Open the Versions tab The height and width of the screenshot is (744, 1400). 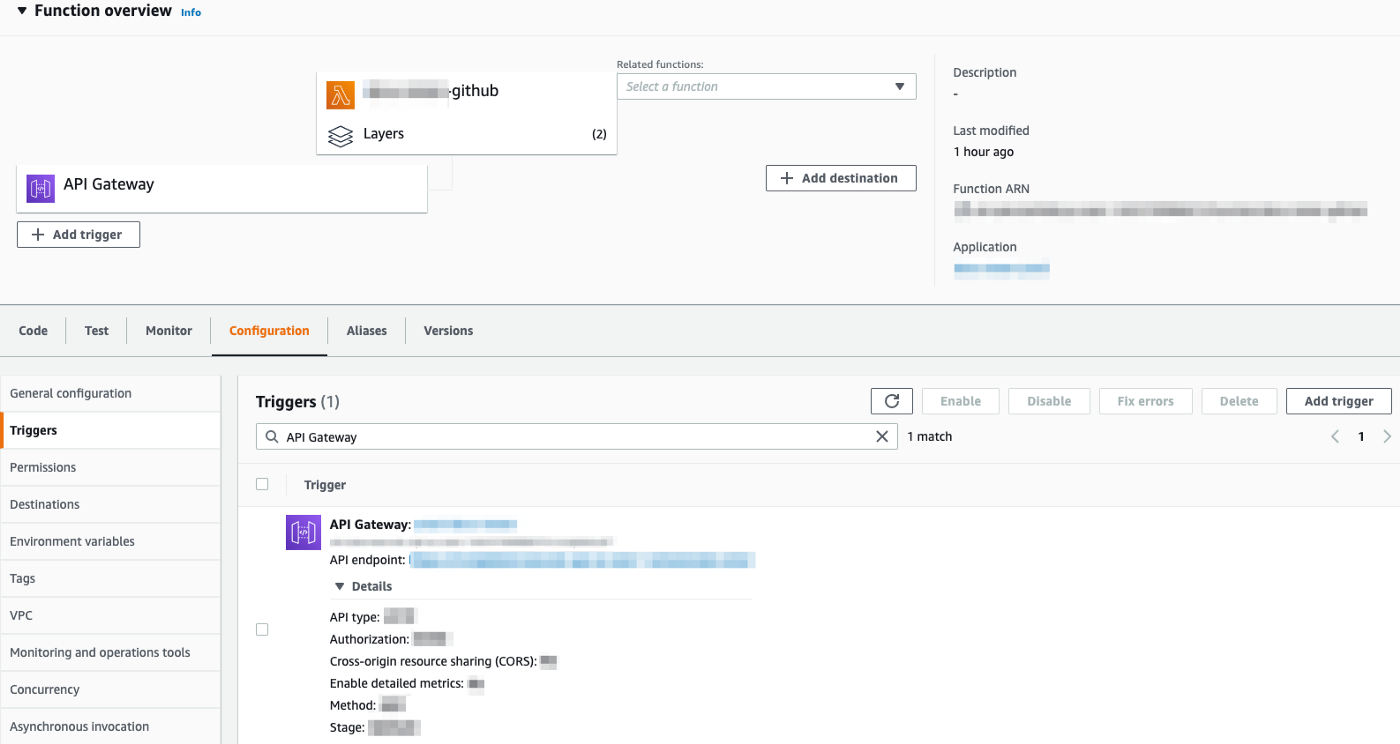(448, 330)
